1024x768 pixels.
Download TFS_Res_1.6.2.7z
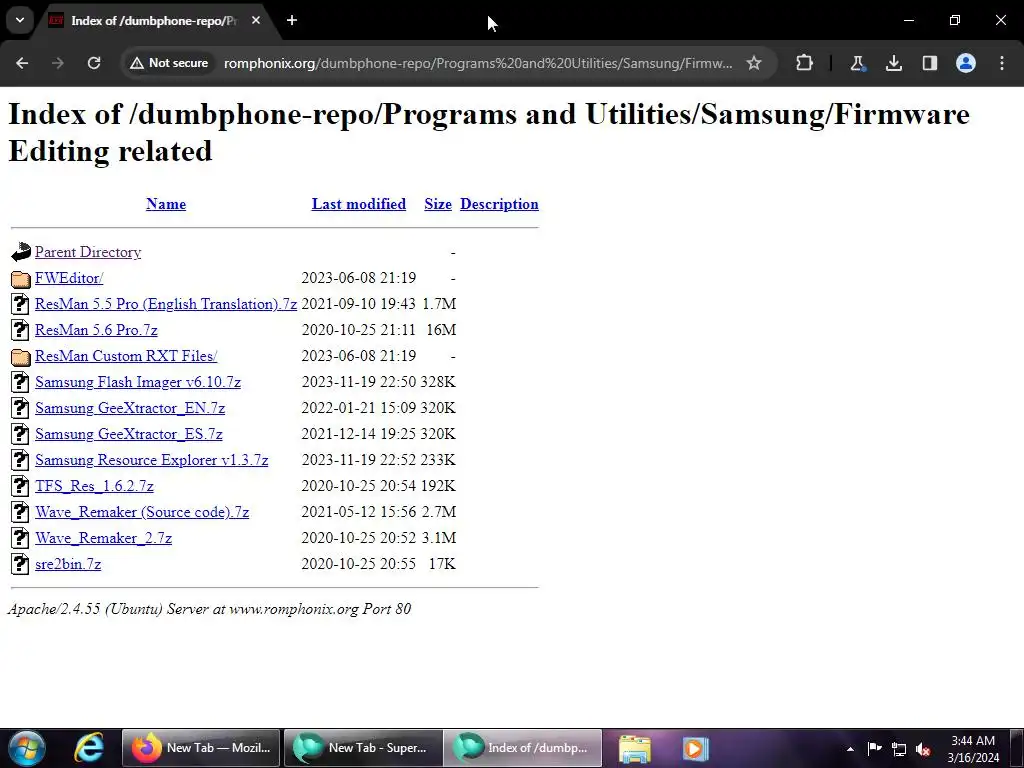pos(94,487)
